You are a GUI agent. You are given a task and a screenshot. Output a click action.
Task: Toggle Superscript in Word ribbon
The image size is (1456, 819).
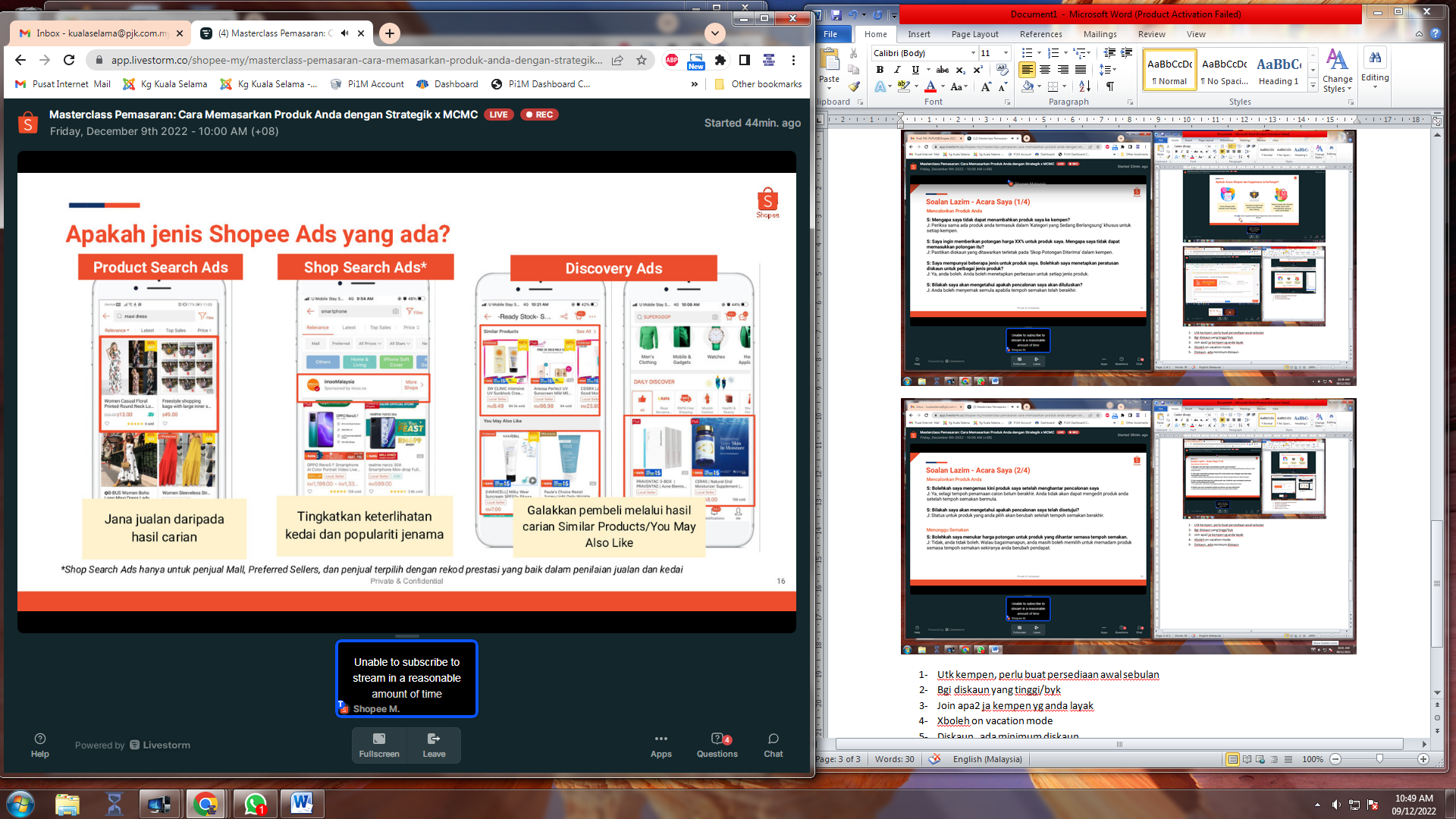click(978, 70)
